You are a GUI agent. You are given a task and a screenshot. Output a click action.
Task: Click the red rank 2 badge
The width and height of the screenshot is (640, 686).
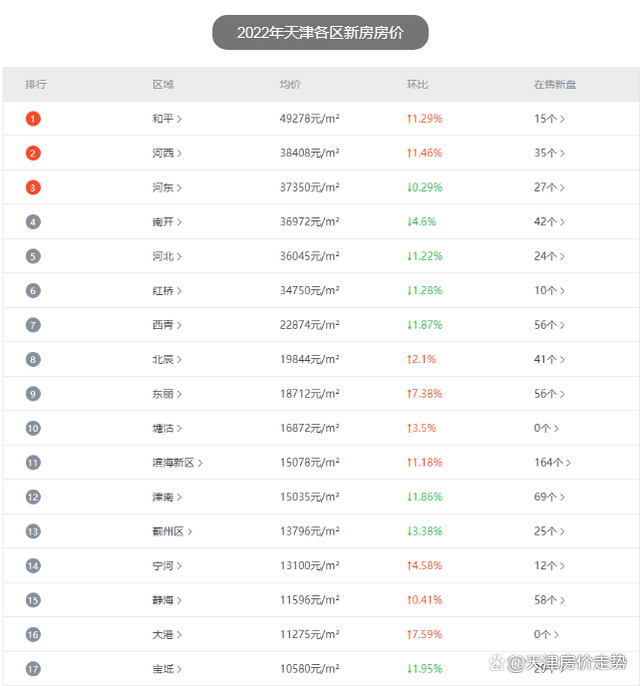[33, 153]
